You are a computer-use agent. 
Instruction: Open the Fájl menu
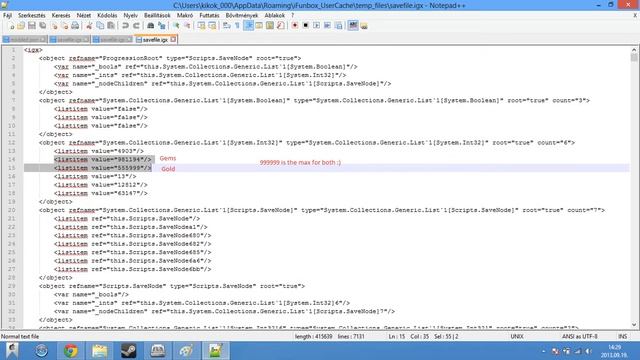pyautogui.click(x=7, y=15)
